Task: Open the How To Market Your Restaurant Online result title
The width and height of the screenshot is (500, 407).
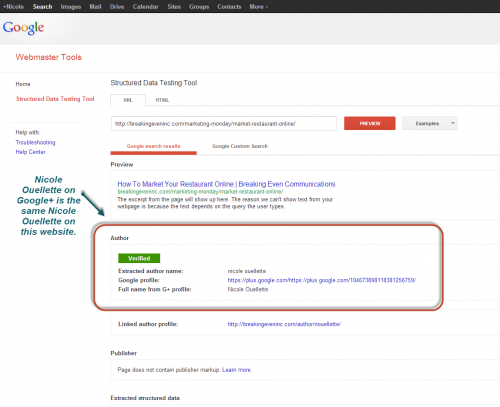Action: [x=226, y=184]
